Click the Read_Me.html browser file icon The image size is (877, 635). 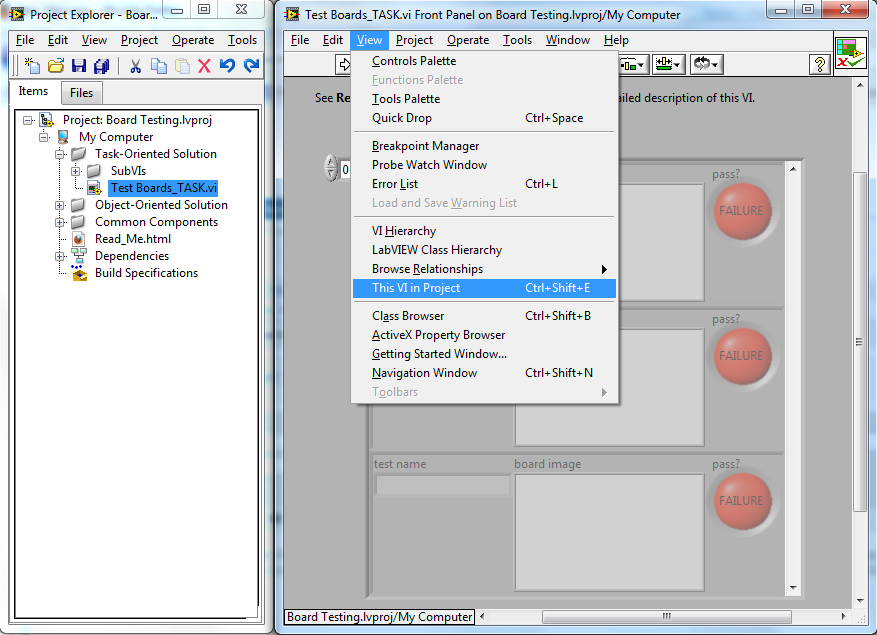[x=78, y=239]
